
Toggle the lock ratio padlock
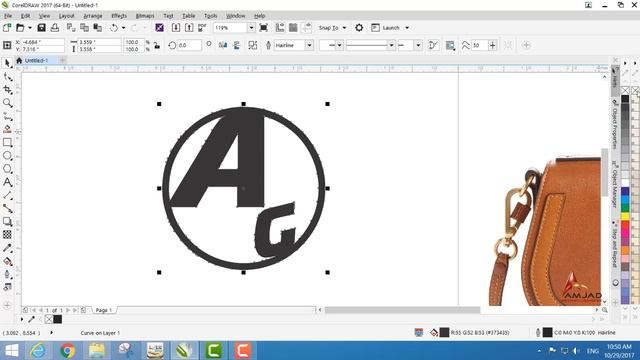[x=157, y=45]
